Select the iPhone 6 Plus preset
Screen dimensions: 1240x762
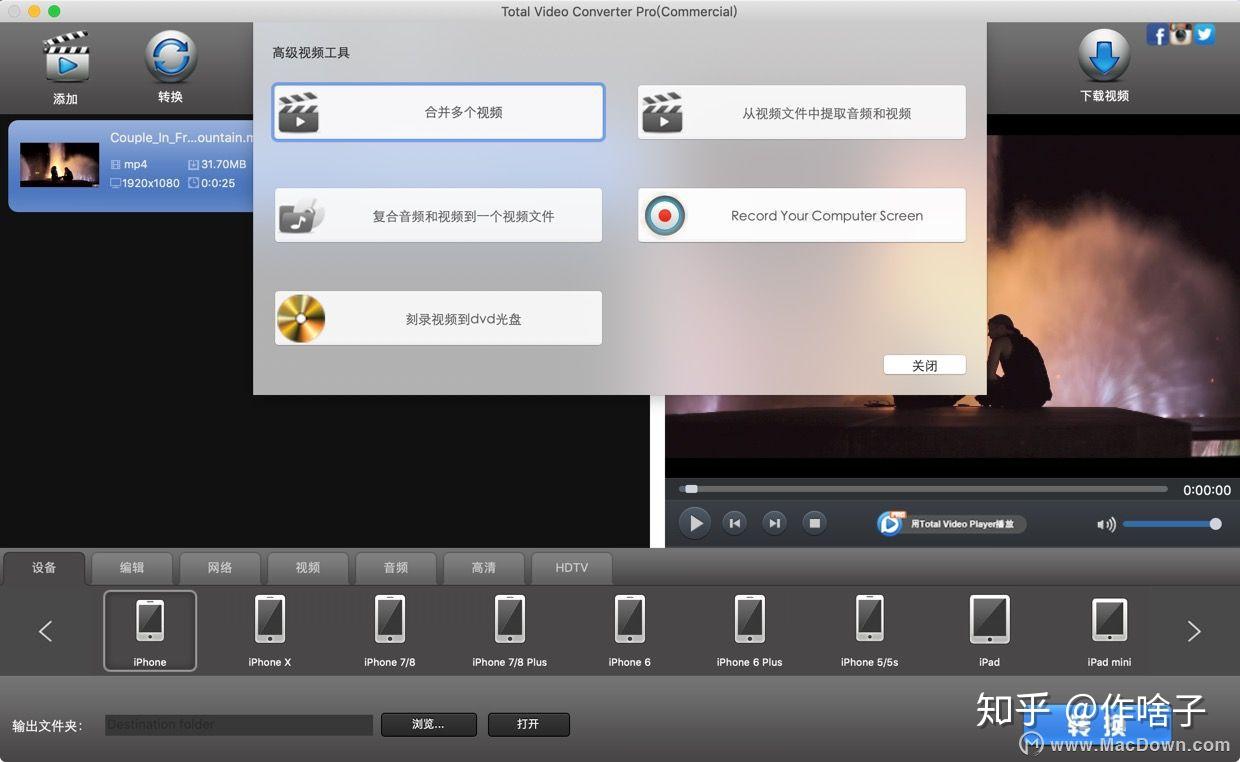(750, 631)
